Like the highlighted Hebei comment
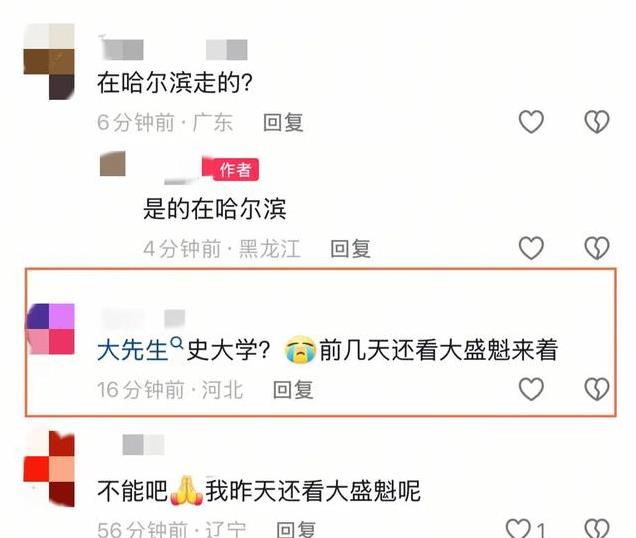This screenshot has width=636, height=538. tap(531, 389)
